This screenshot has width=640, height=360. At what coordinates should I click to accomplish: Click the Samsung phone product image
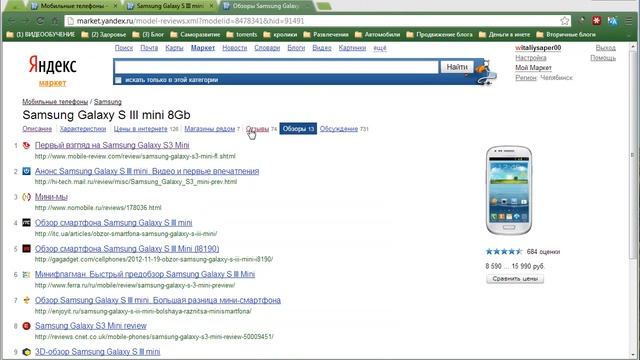509,190
